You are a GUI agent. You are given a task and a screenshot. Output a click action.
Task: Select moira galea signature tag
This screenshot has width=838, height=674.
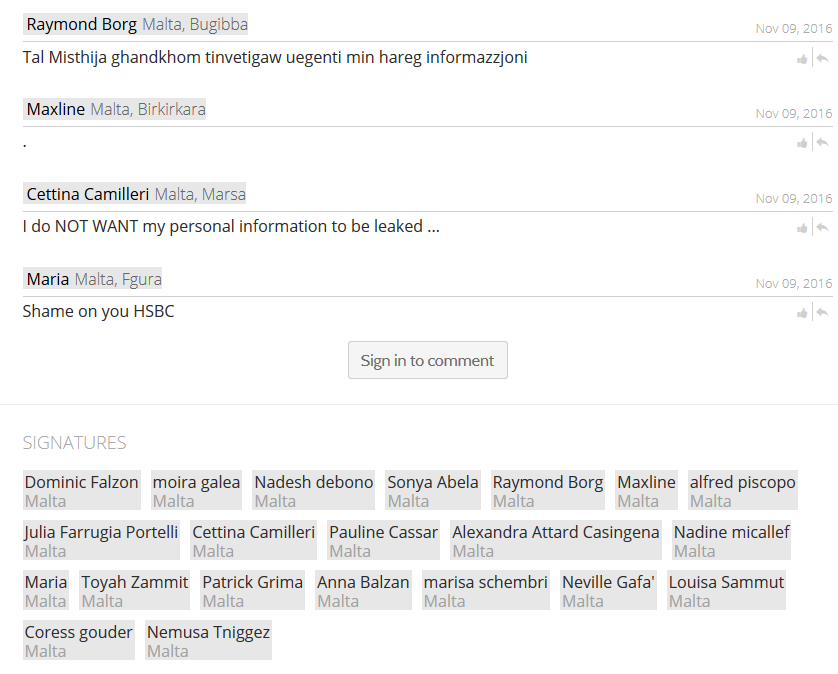(196, 490)
